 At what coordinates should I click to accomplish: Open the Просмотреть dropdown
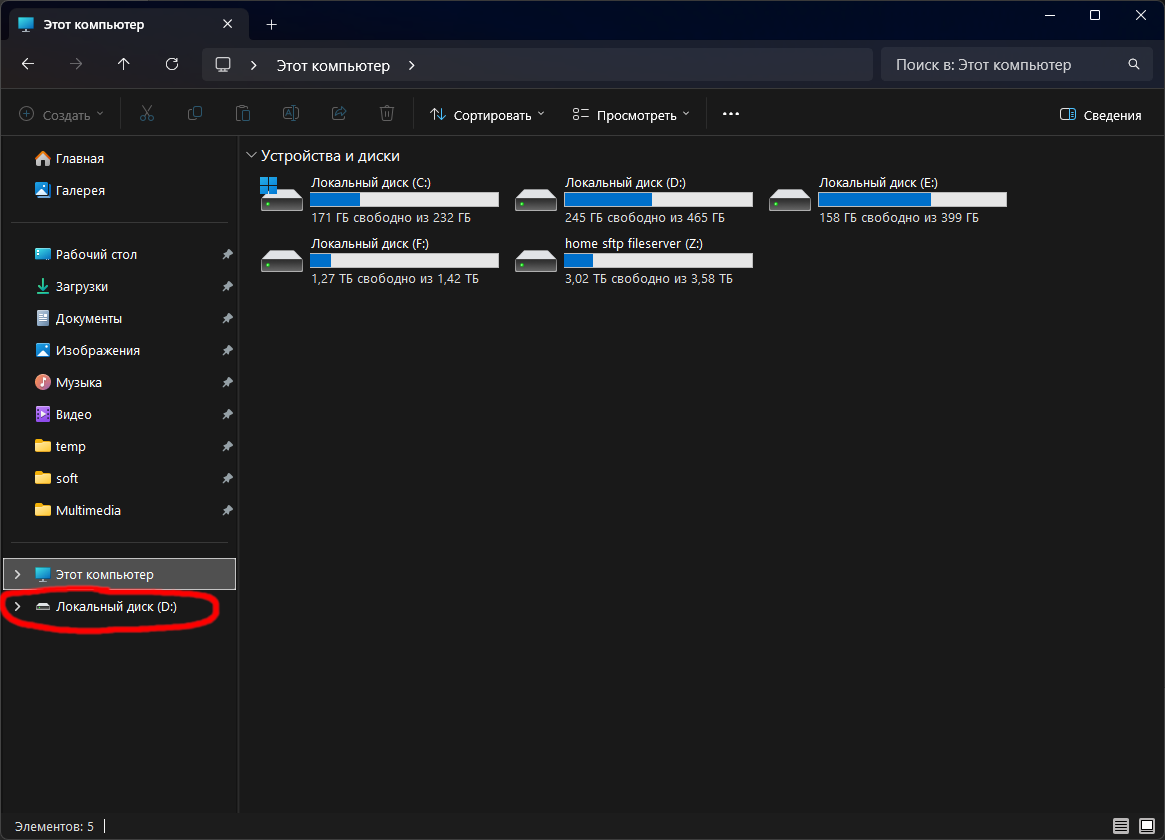[x=632, y=114]
